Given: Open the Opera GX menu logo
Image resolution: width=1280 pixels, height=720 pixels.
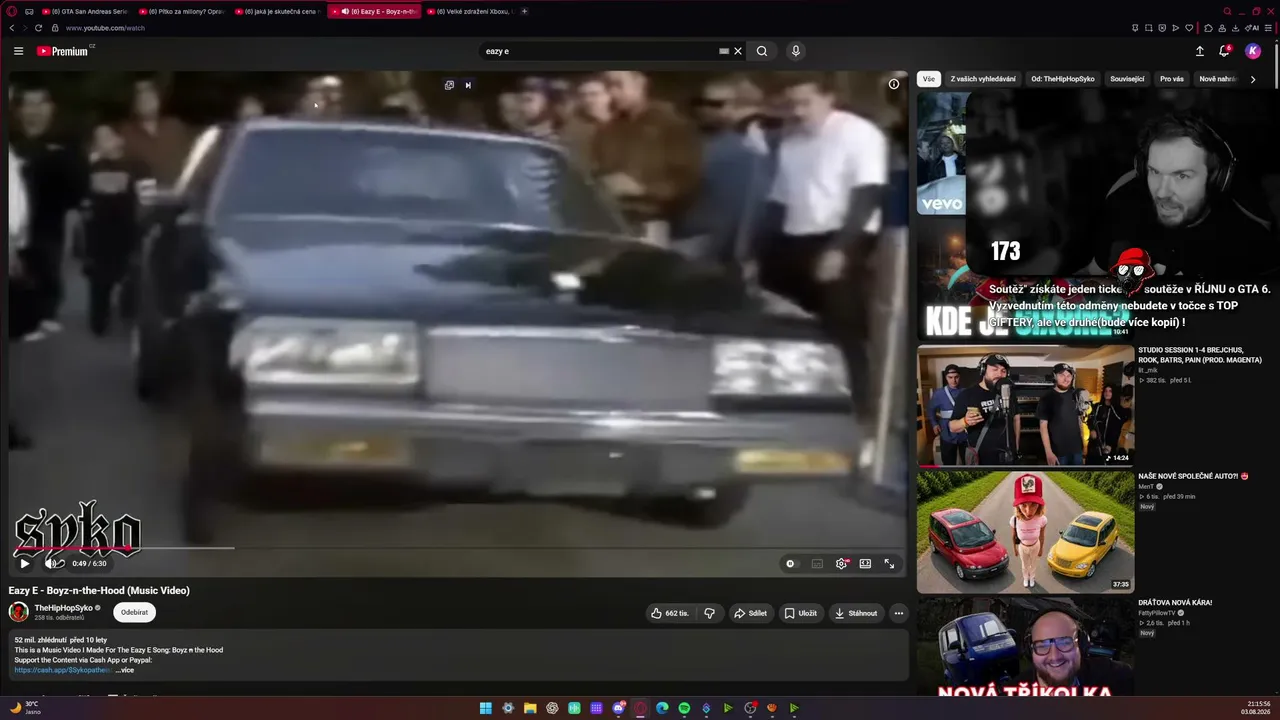Looking at the screenshot, I should coord(12,11).
